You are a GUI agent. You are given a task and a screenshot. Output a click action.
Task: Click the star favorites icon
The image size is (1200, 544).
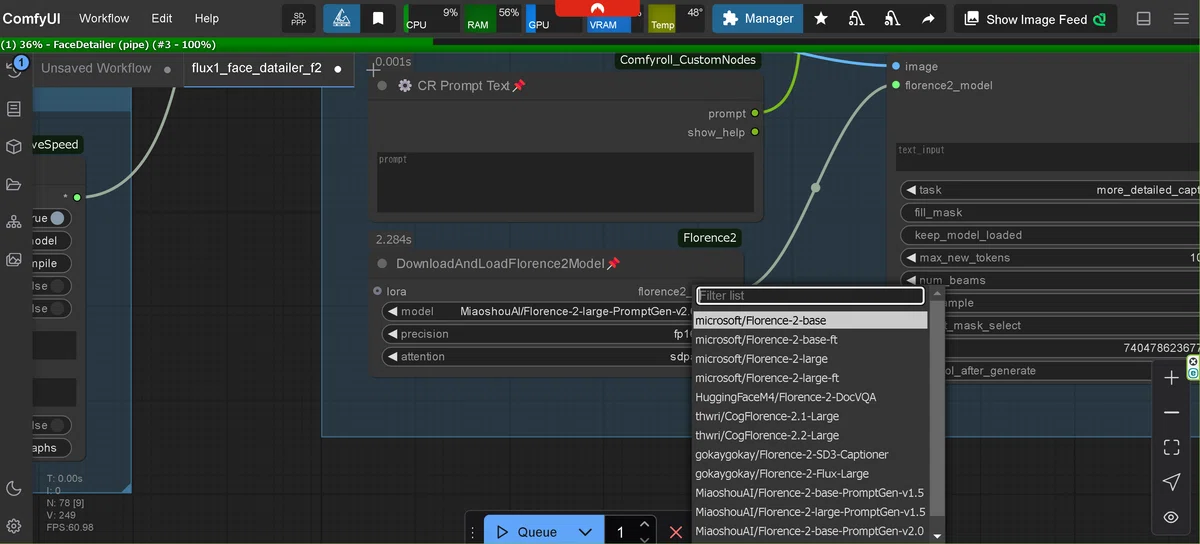click(x=821, y=18)
